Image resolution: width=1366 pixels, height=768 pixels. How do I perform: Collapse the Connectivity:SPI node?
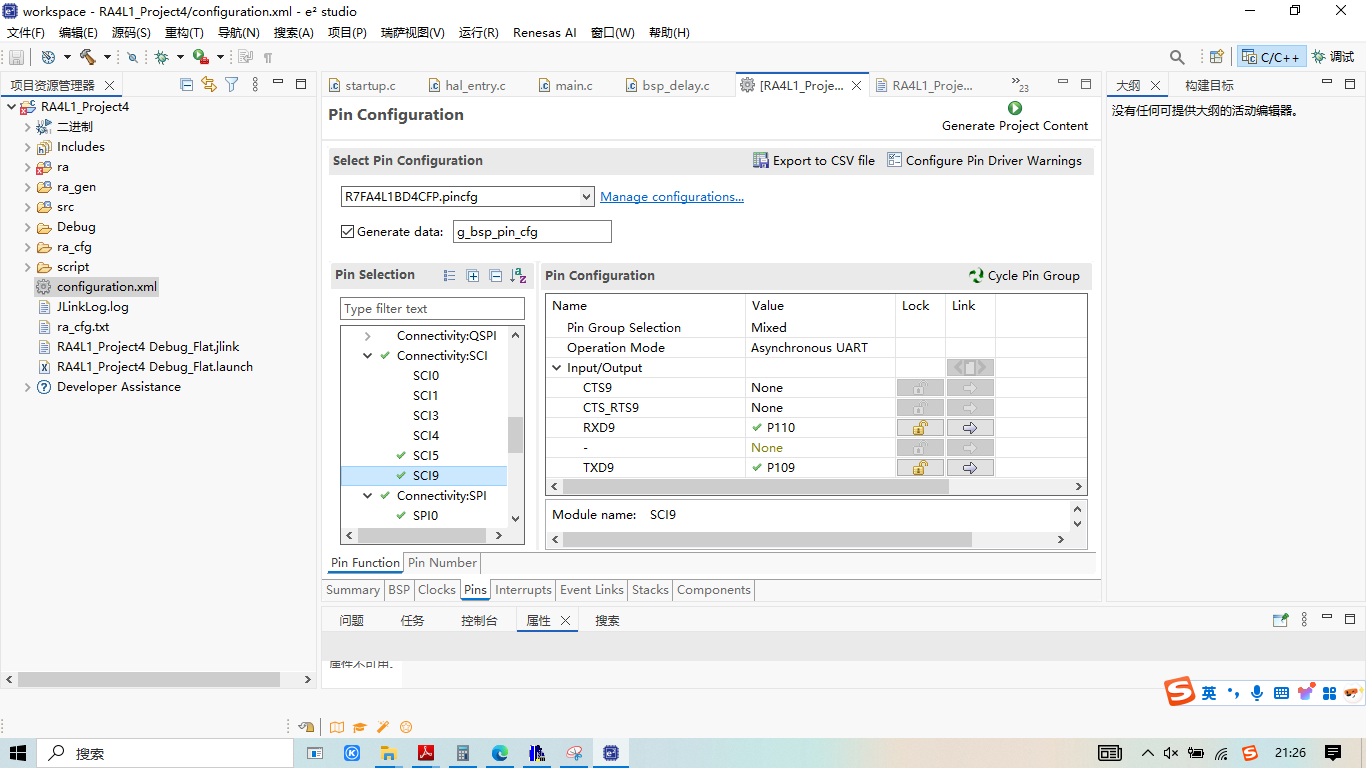(x=367, y=496)
